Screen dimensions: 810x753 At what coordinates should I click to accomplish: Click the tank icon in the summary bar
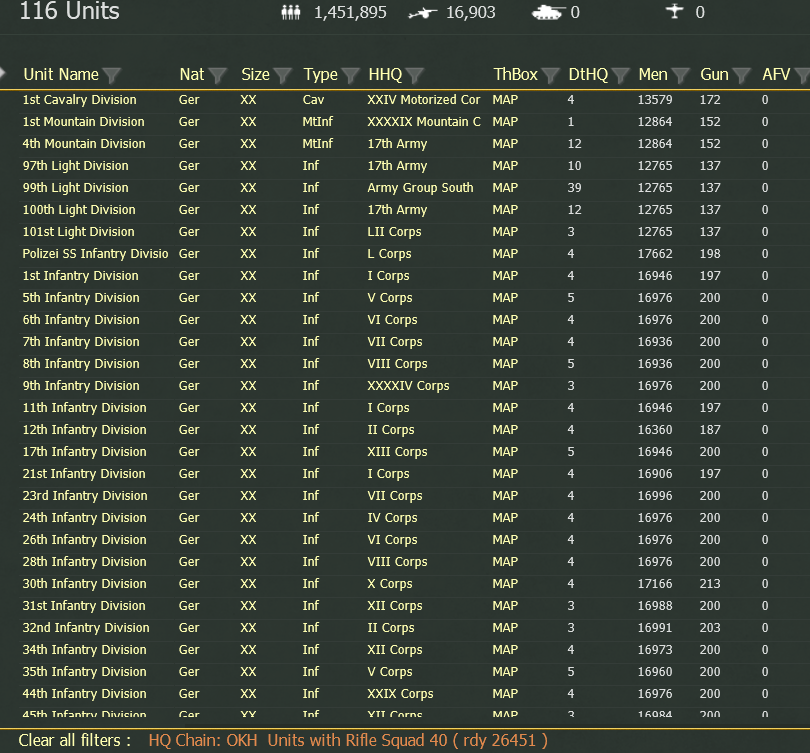point(547,13)
